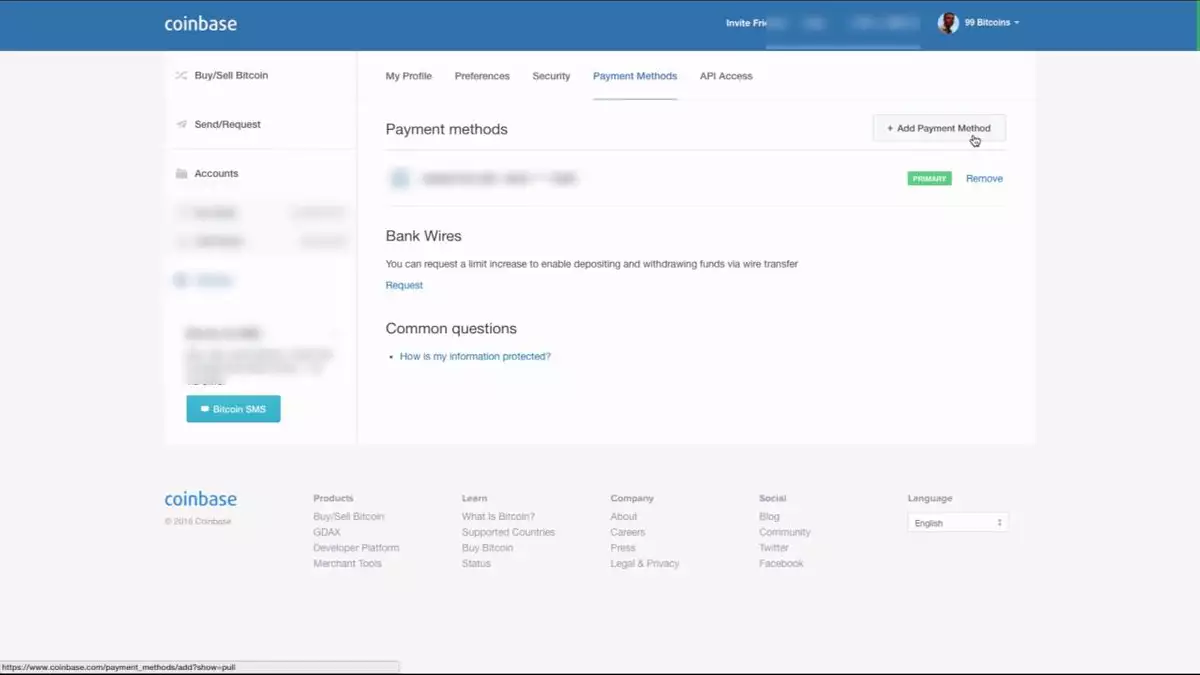1200x675 pixels.
Task: Click the Buy/Sell Bitcoin shuffle icon
Action: click(x=181, y=75)
